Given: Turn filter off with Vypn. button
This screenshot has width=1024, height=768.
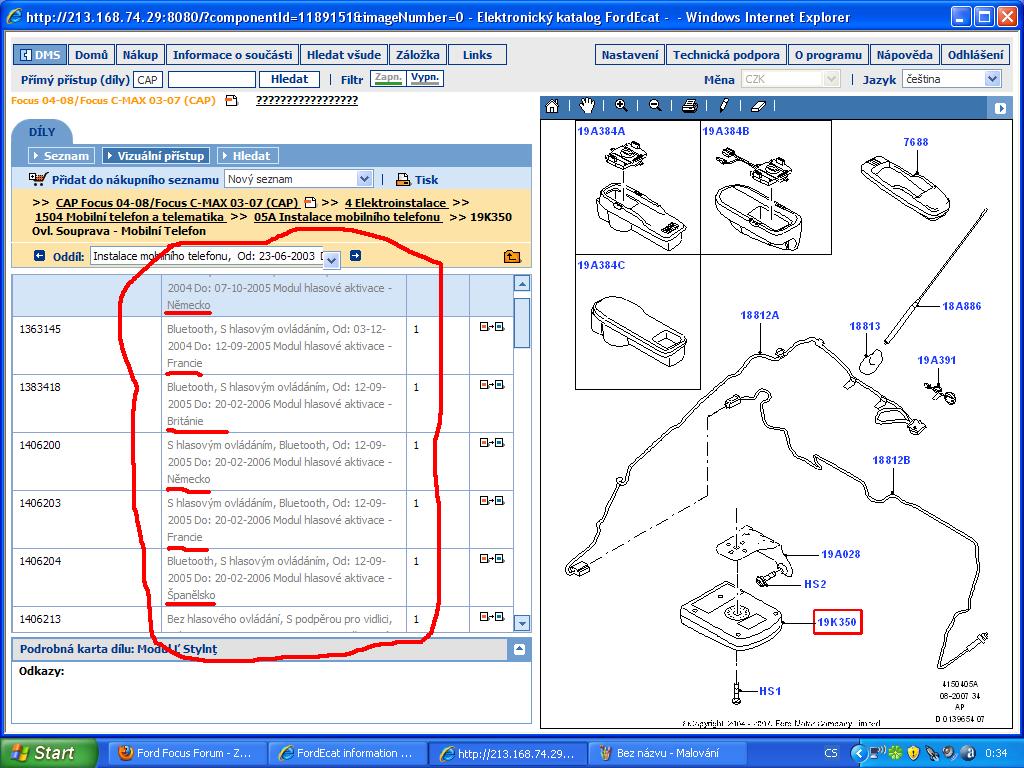Looking at the screenshot, I should (426, 78).
